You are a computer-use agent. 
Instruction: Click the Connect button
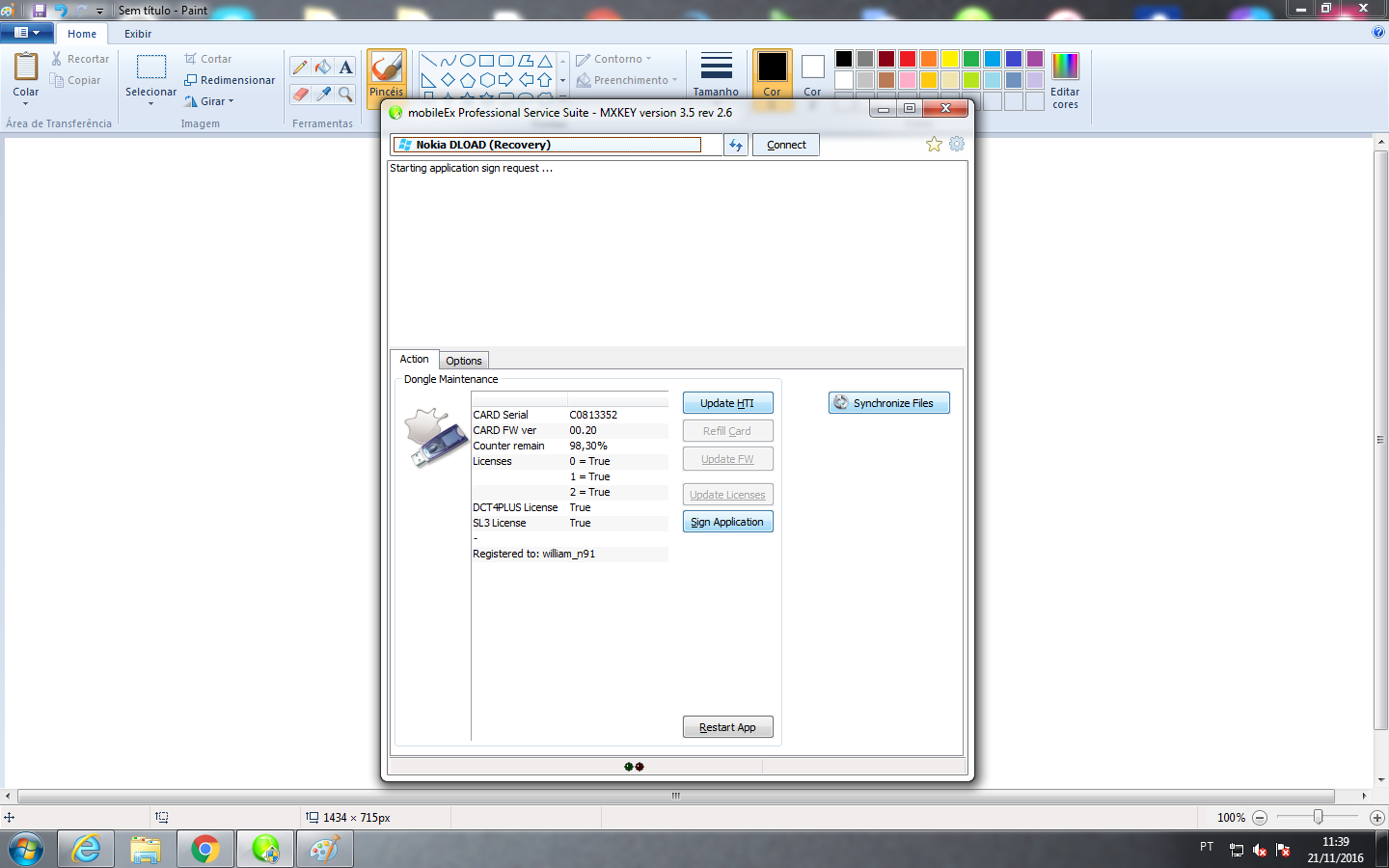point(786,145)
